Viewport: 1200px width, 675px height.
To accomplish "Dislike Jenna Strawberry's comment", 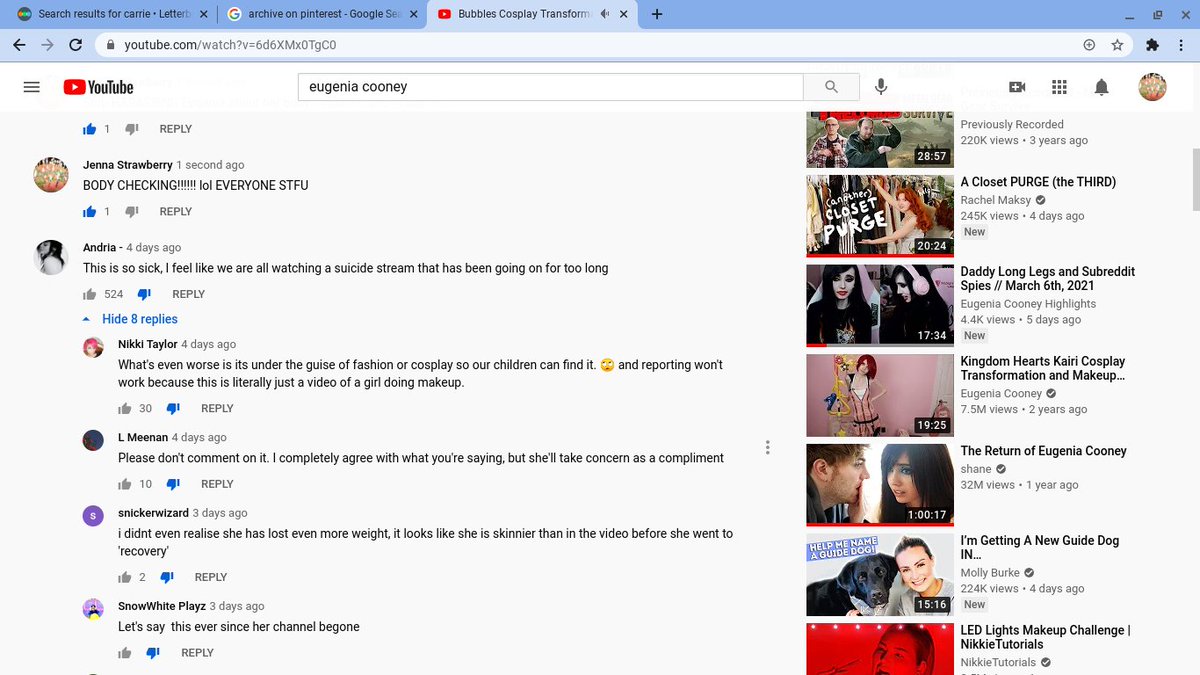I will [x=132, y=211].
